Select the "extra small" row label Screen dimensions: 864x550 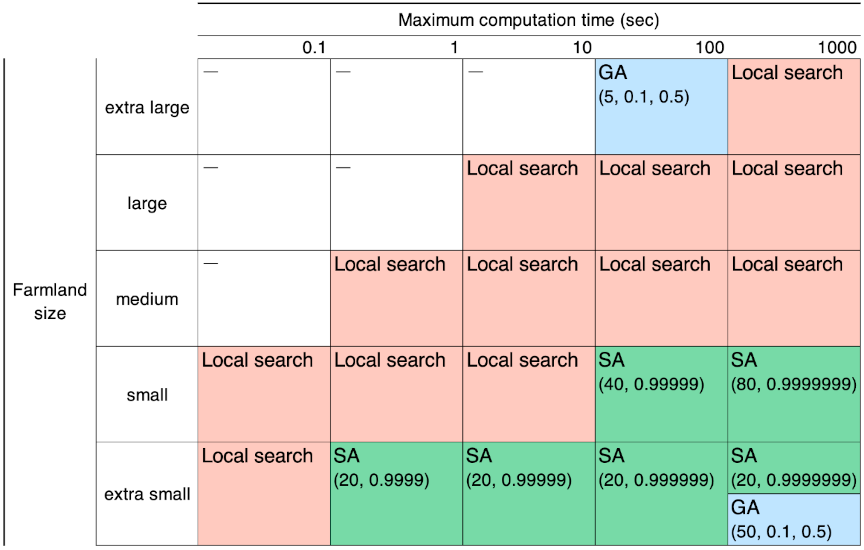(x=147, y=494)
